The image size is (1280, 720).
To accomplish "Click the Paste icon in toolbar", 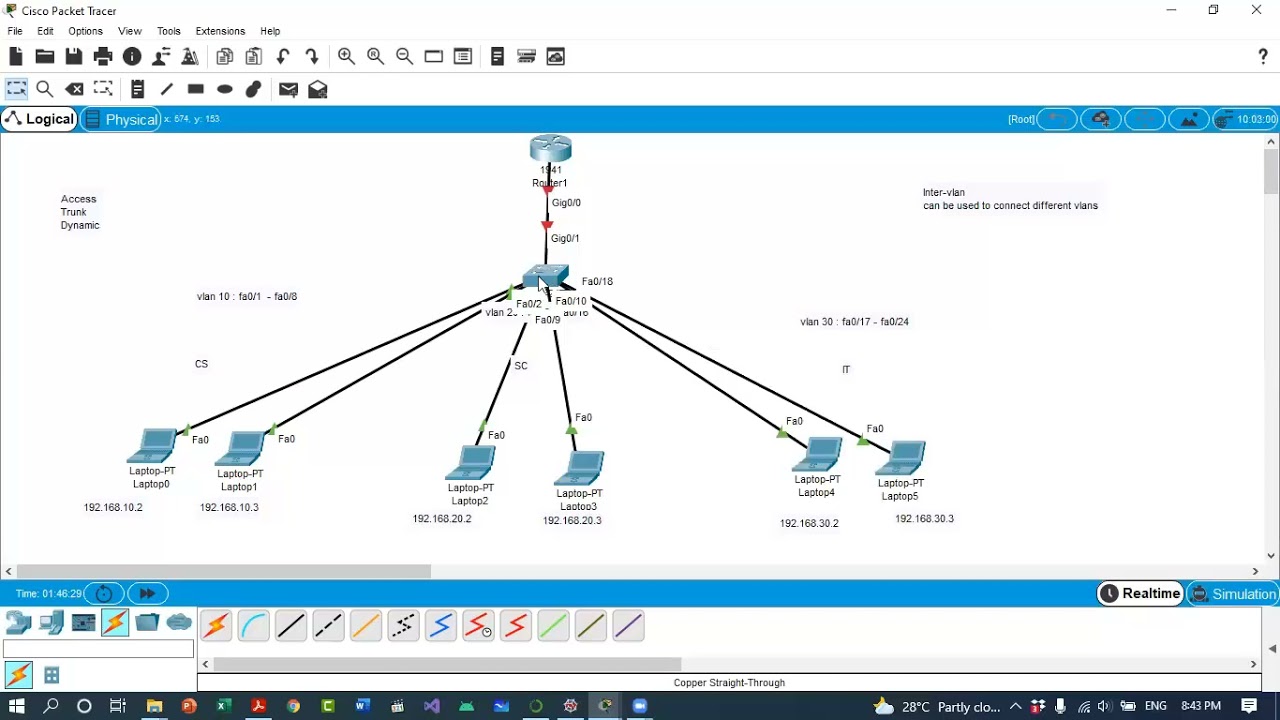I will click(x=254, y=57).
